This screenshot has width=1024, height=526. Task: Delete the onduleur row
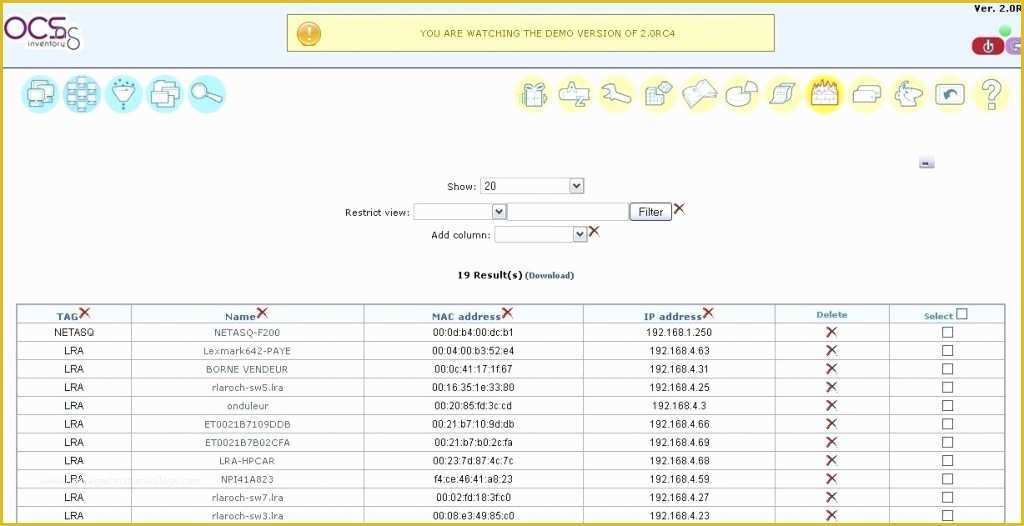tap(831, 405)
